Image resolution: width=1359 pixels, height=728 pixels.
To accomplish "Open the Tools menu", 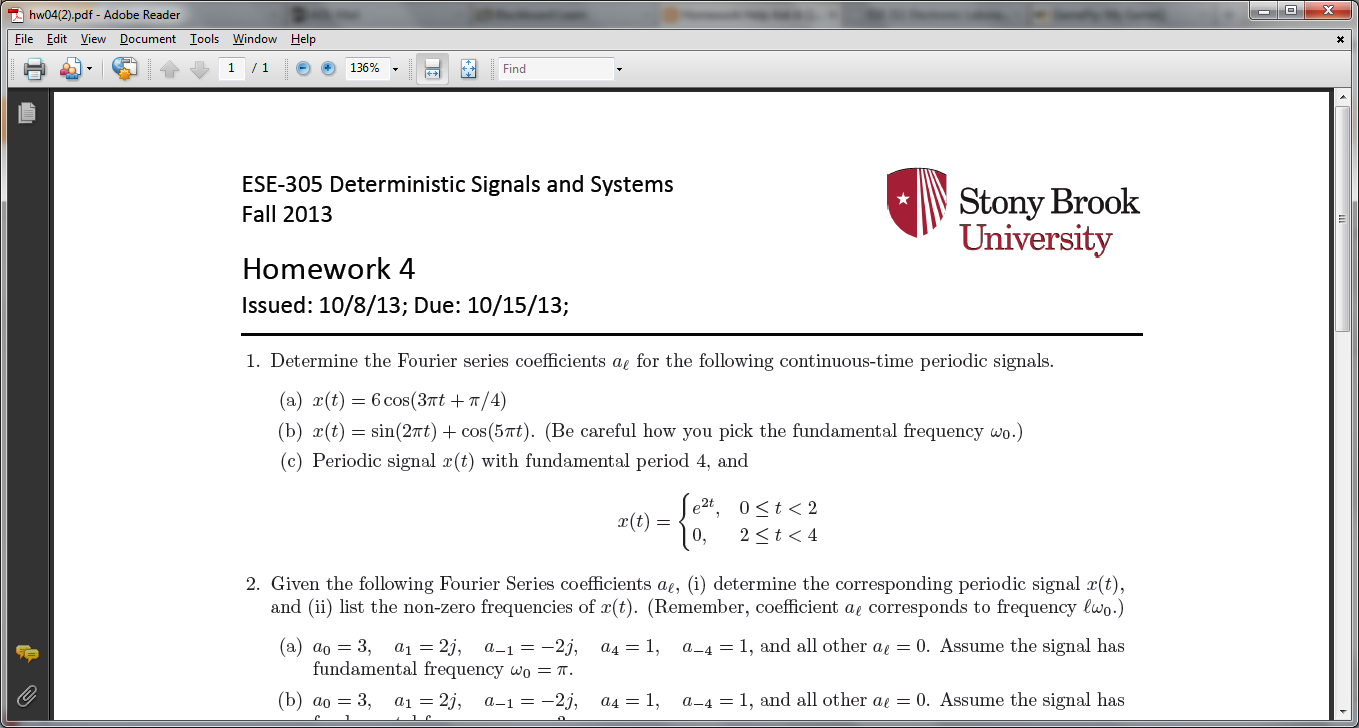I will pos(204,39).
